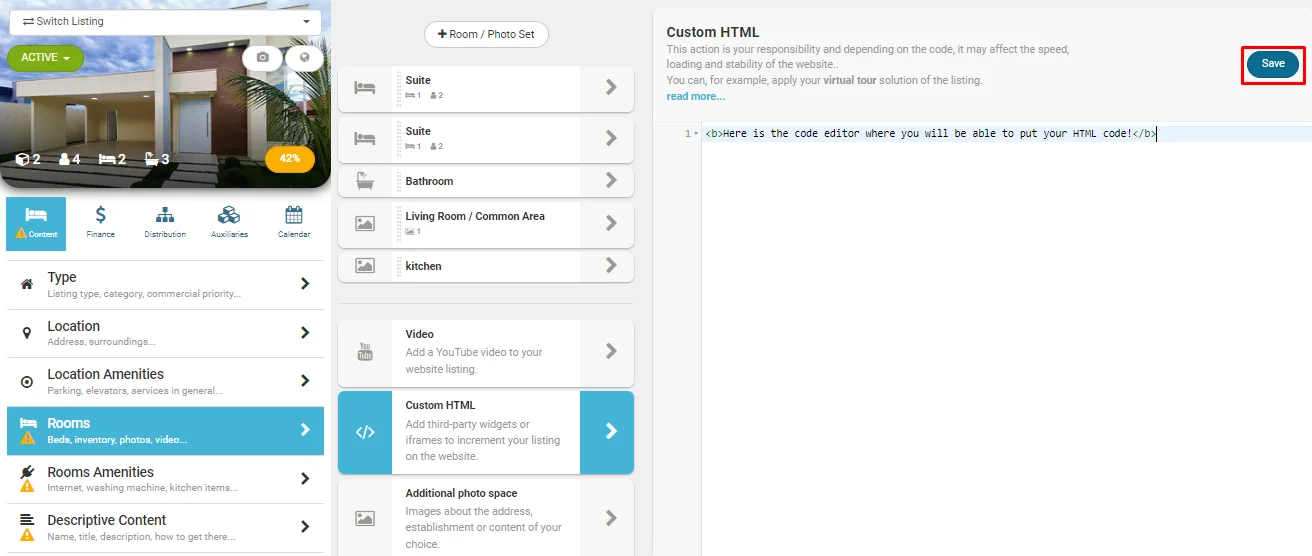Click the 42% completion progress badge

[x=290, y=158]
